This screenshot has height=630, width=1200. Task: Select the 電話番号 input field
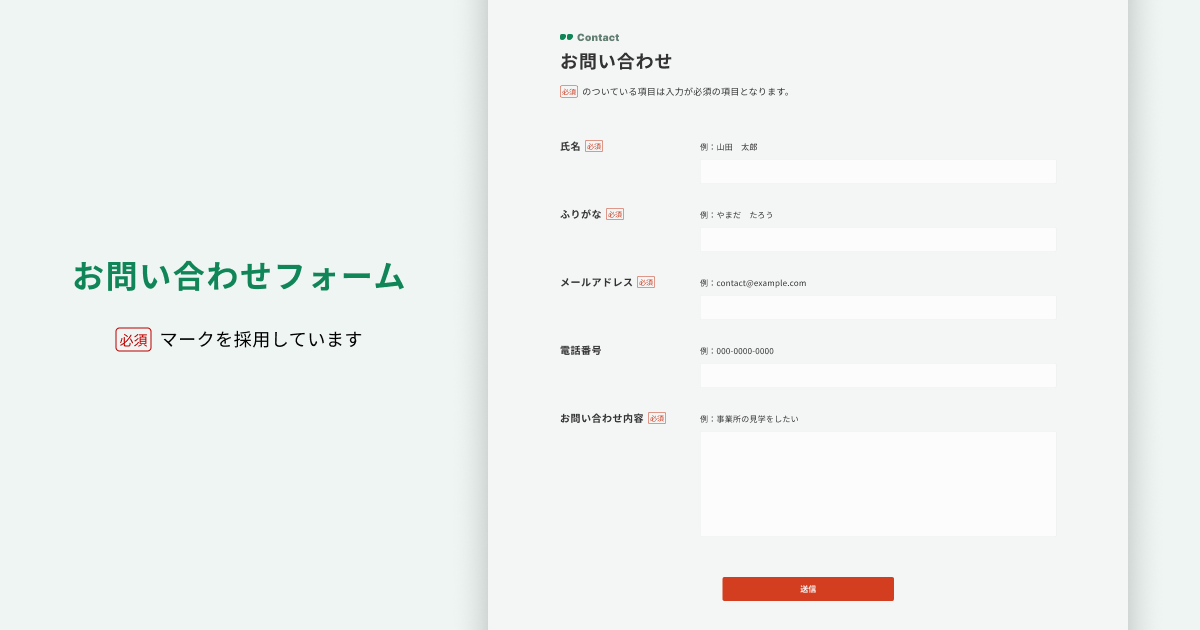[x=878, y=375]
